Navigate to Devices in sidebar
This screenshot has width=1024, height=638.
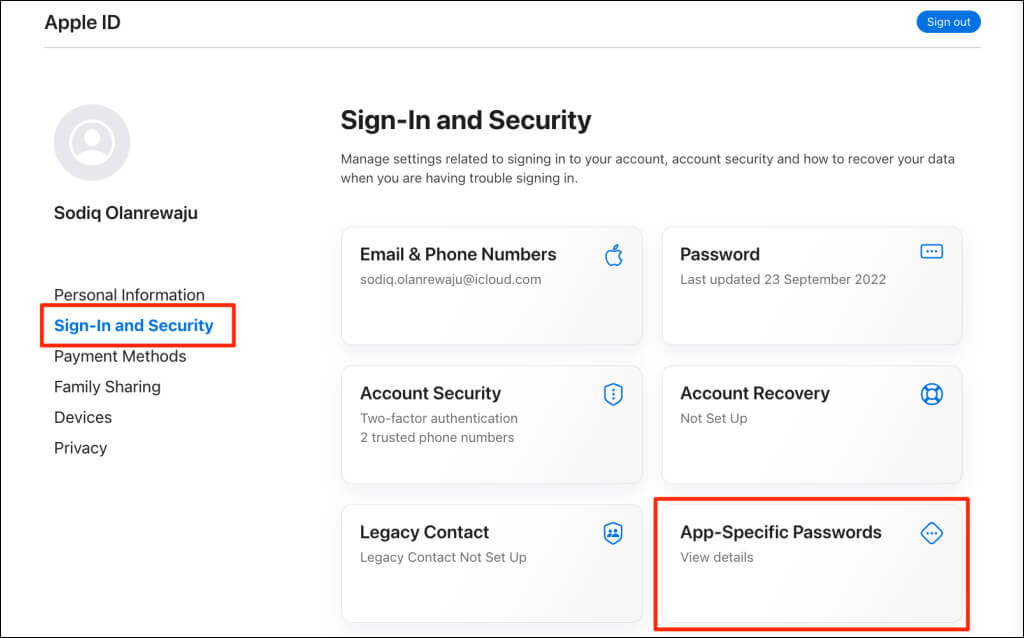point(83,417)
